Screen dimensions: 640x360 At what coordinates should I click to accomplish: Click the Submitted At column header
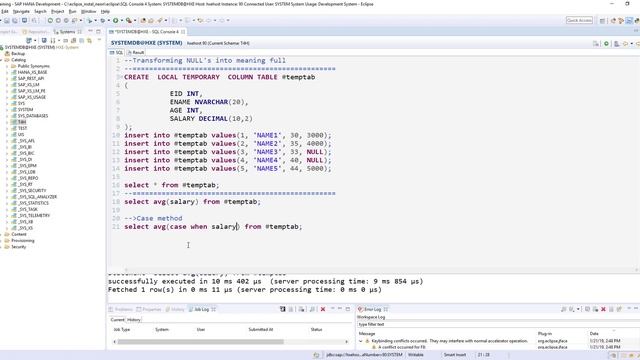click(x=260, y=329)
